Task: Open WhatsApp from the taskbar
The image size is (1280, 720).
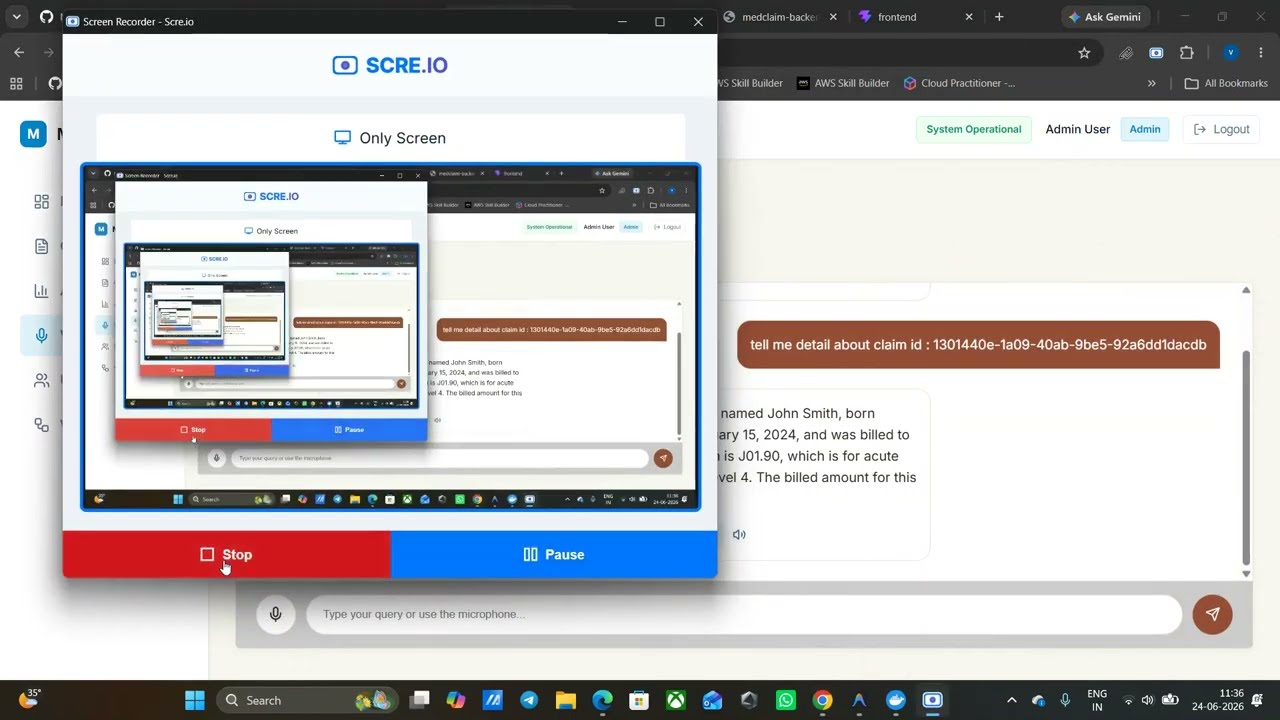Action: pos(786,700)
